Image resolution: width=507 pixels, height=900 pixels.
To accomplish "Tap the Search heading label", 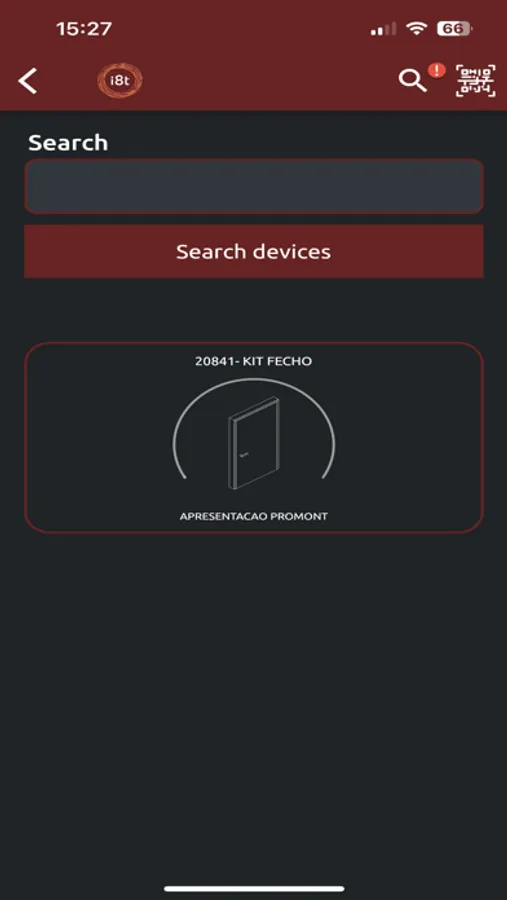I will click(68, 142).
